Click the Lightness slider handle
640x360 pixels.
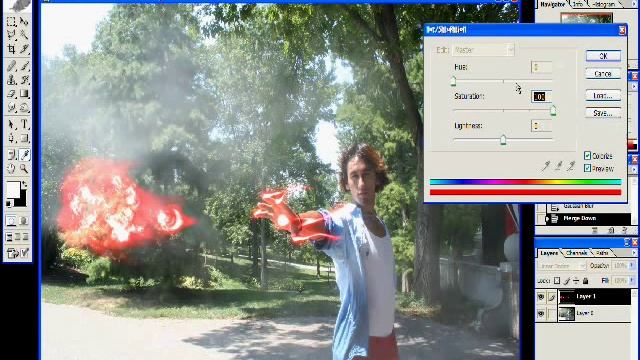[x=503, y=140]
